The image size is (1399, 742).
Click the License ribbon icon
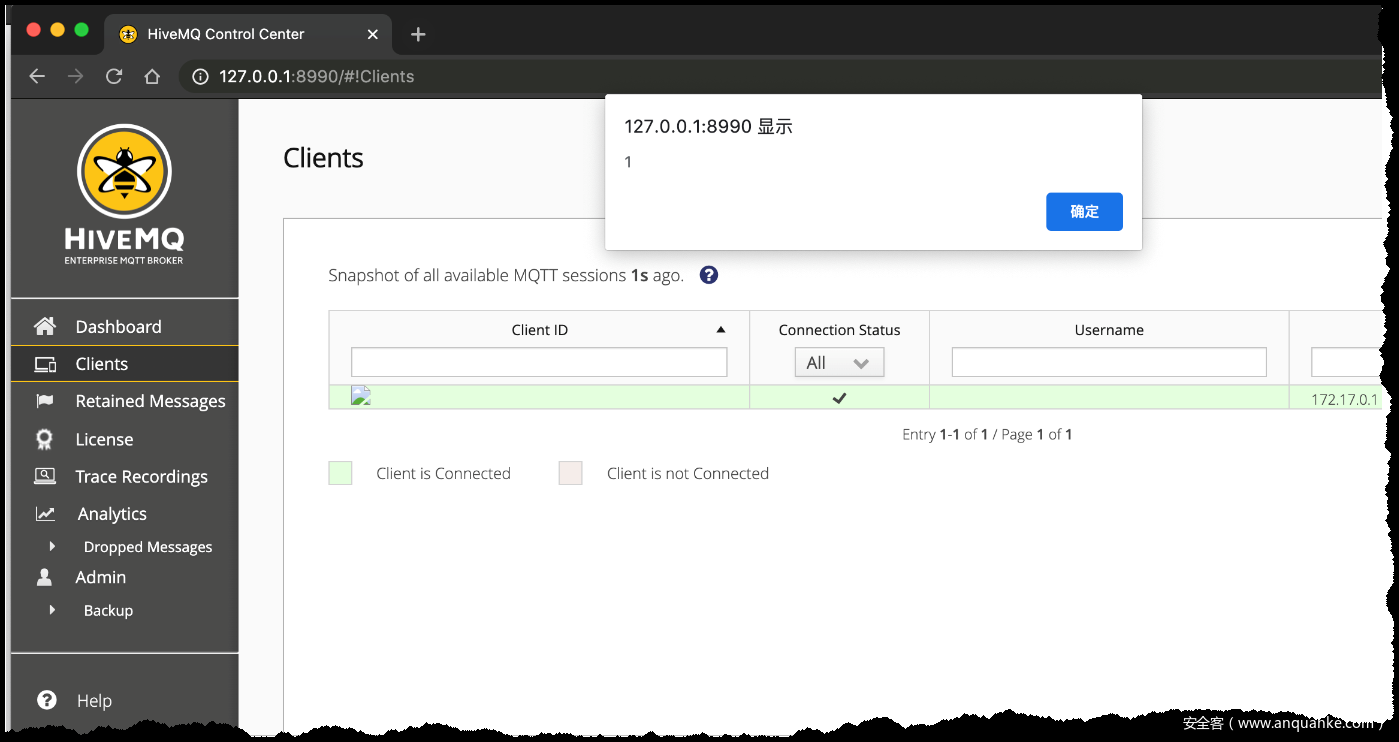pos(44,439)
